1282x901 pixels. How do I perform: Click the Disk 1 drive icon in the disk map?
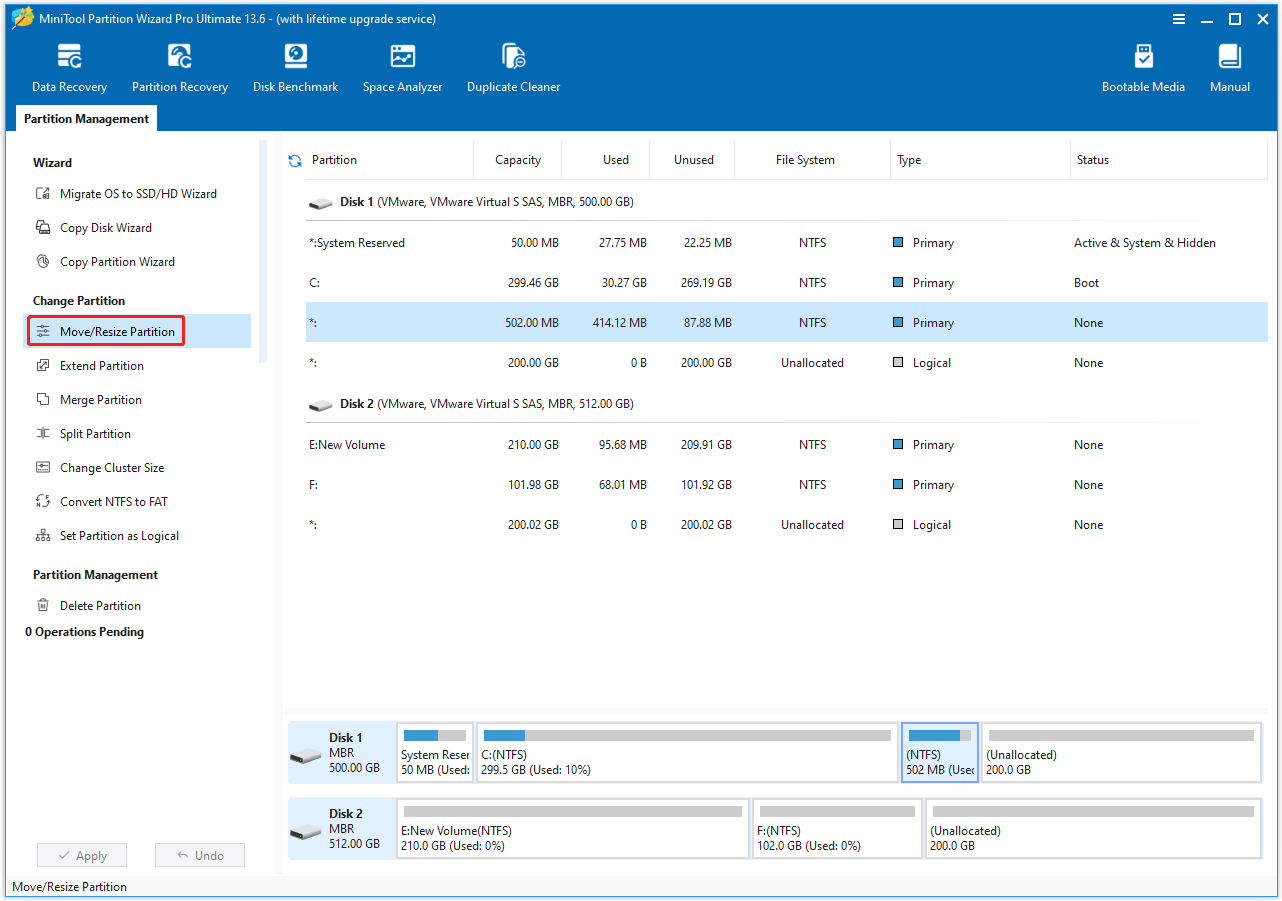[306, 755]
